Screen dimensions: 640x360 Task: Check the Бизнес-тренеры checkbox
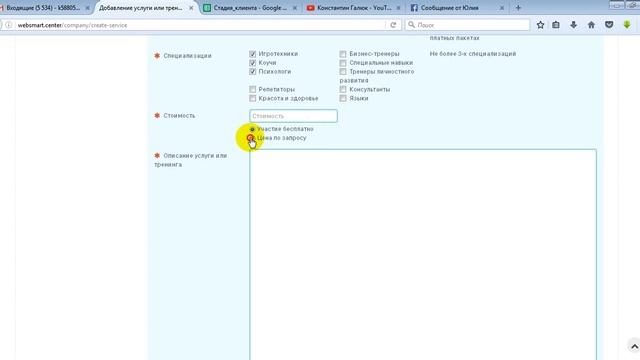coord(343,54)
